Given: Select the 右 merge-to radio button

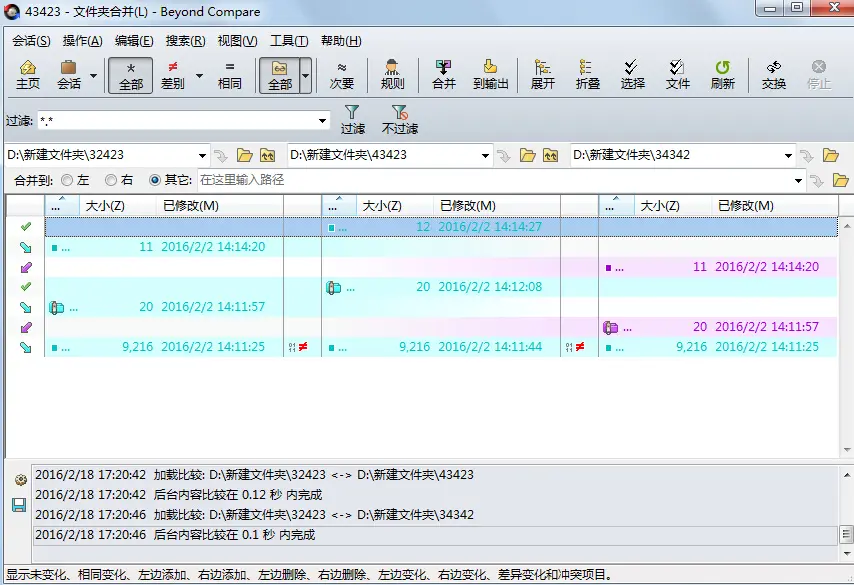Looking at the screenshot, I should [x=111, y=180].
